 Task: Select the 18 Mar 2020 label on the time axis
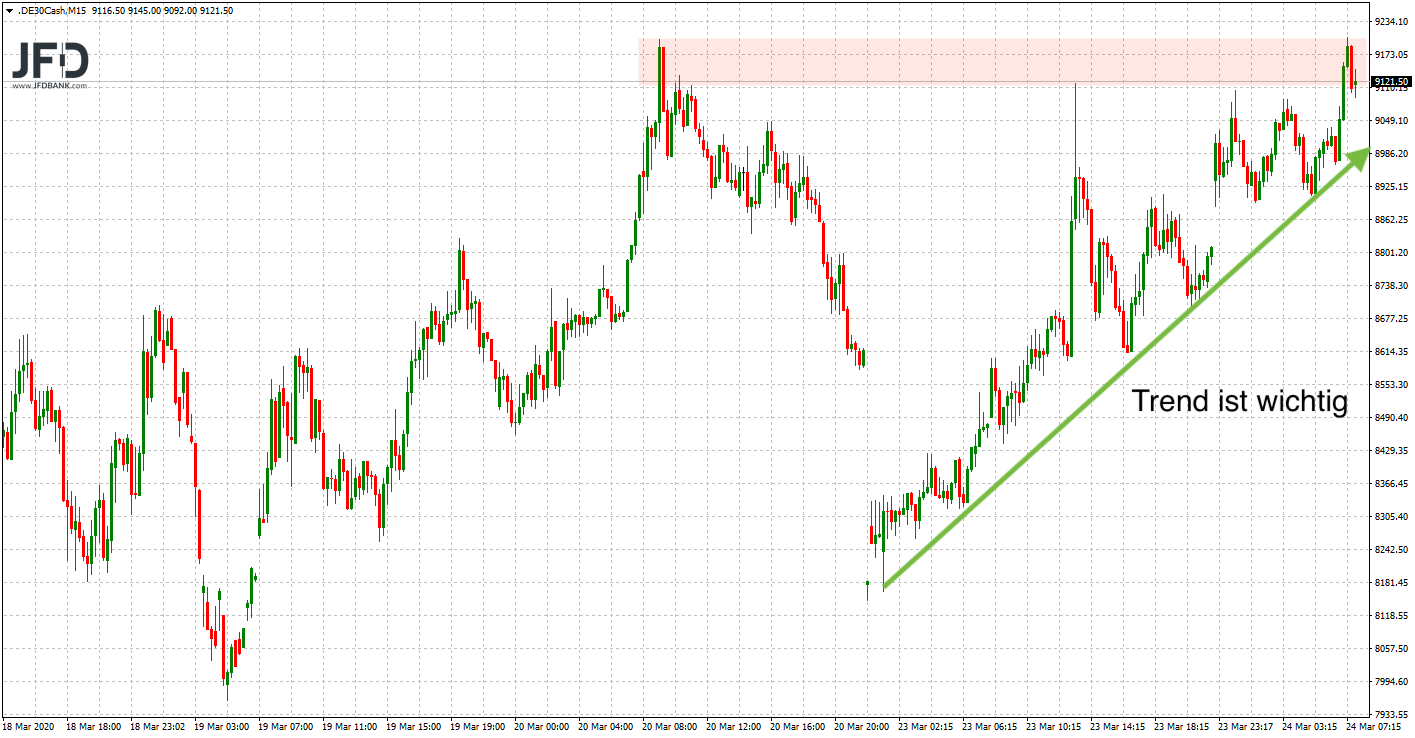30,727
